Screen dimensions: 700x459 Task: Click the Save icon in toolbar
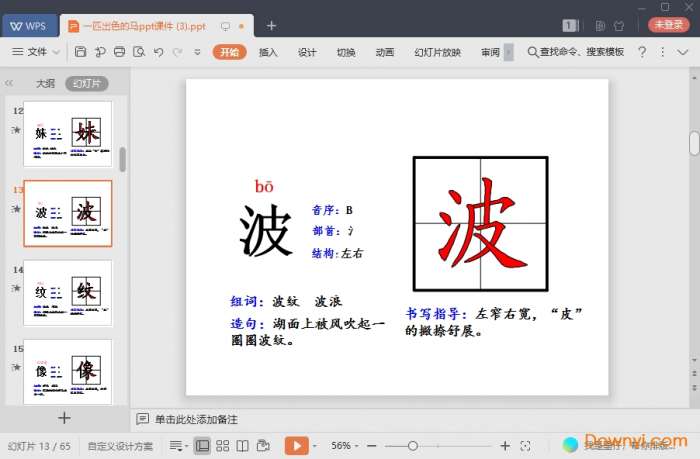coord(80,52)
